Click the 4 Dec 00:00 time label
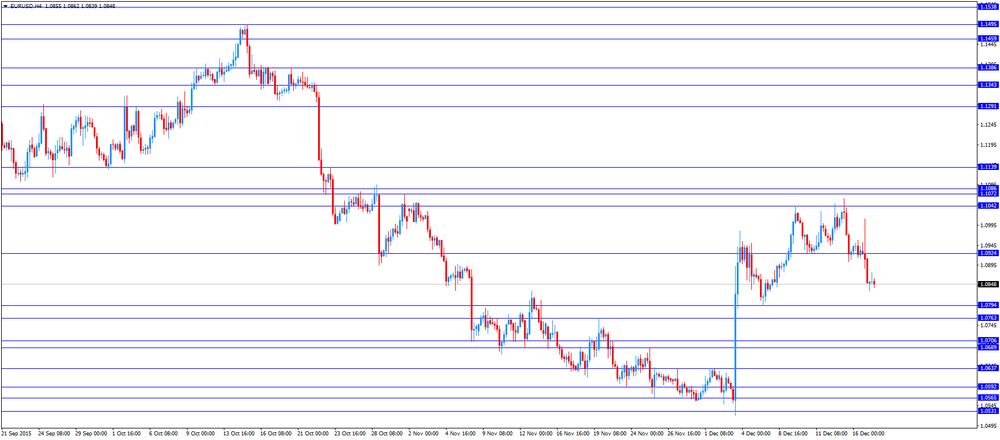The height and width of the screenshot is (440, 1000). pos(757,433)
